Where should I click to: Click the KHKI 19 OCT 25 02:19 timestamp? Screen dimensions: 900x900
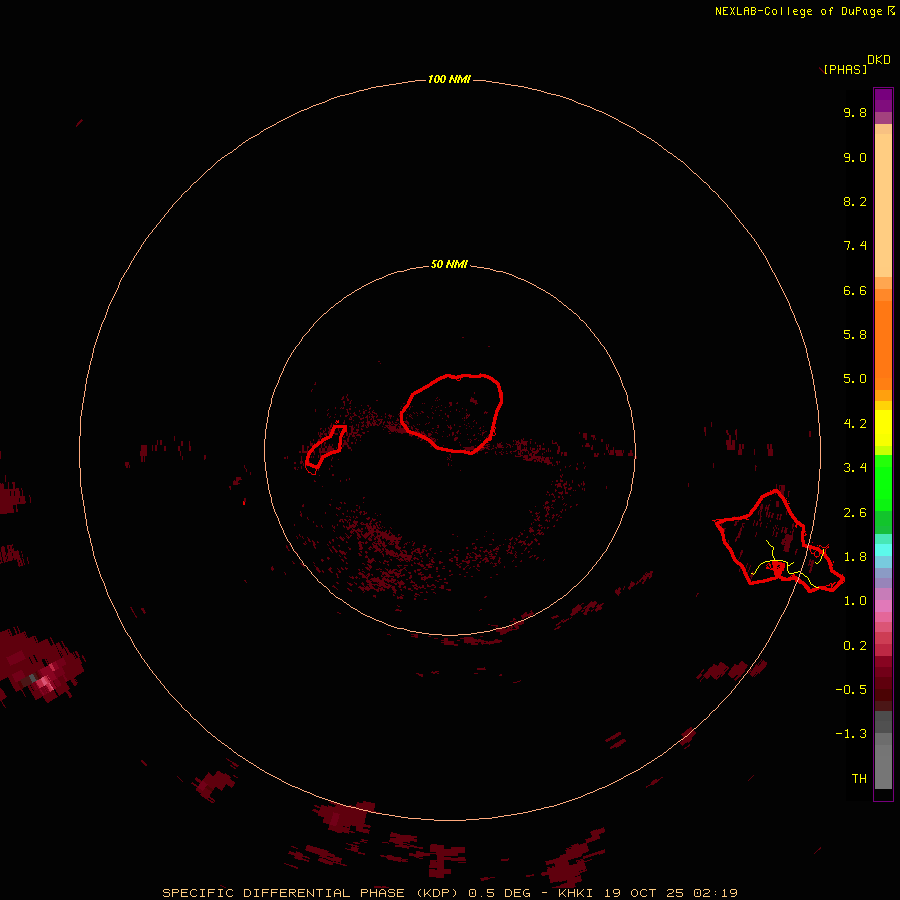click(647, 893)
